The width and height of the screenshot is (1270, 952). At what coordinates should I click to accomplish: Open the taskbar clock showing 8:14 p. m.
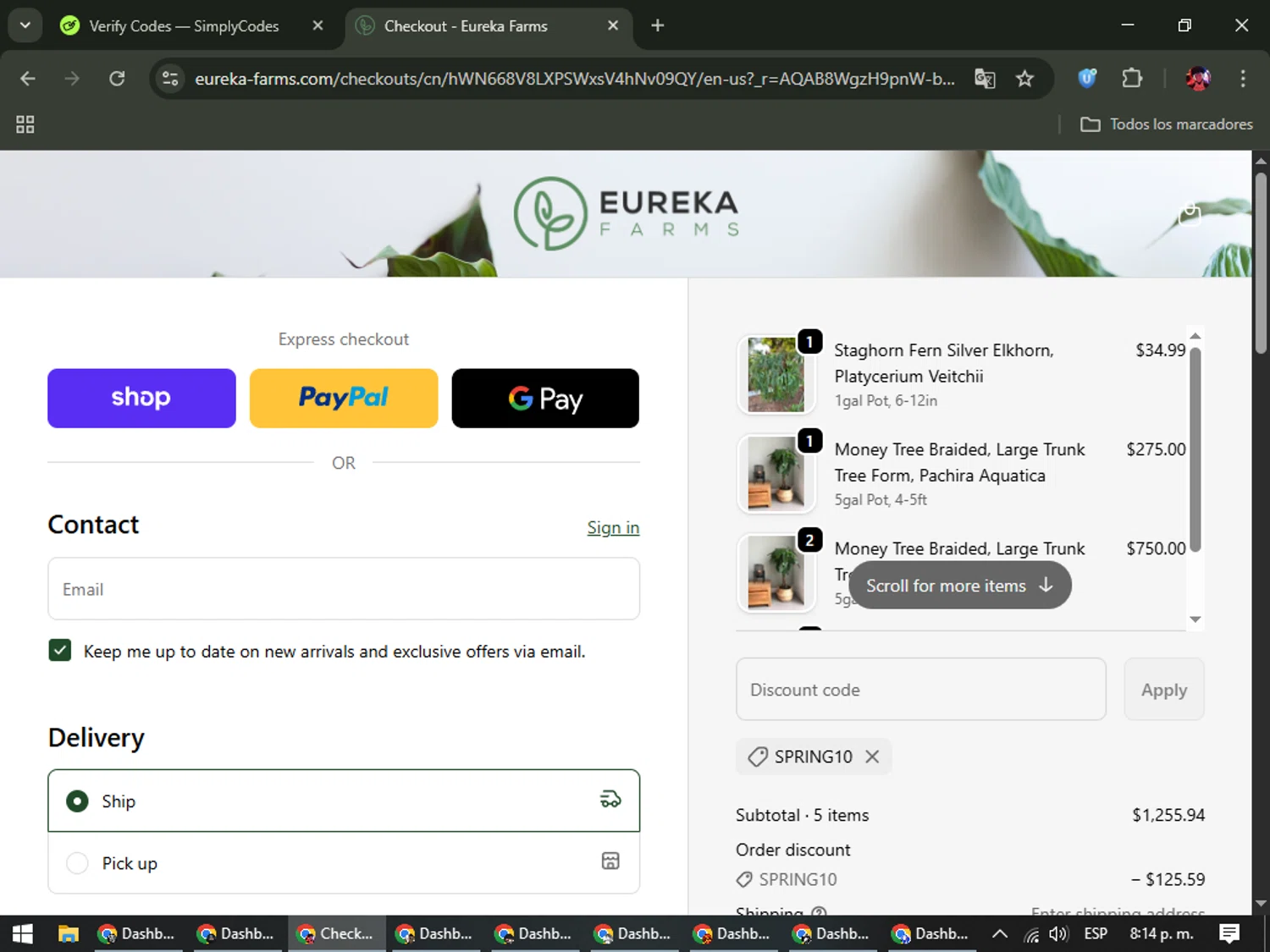[x=1162, y=933]
